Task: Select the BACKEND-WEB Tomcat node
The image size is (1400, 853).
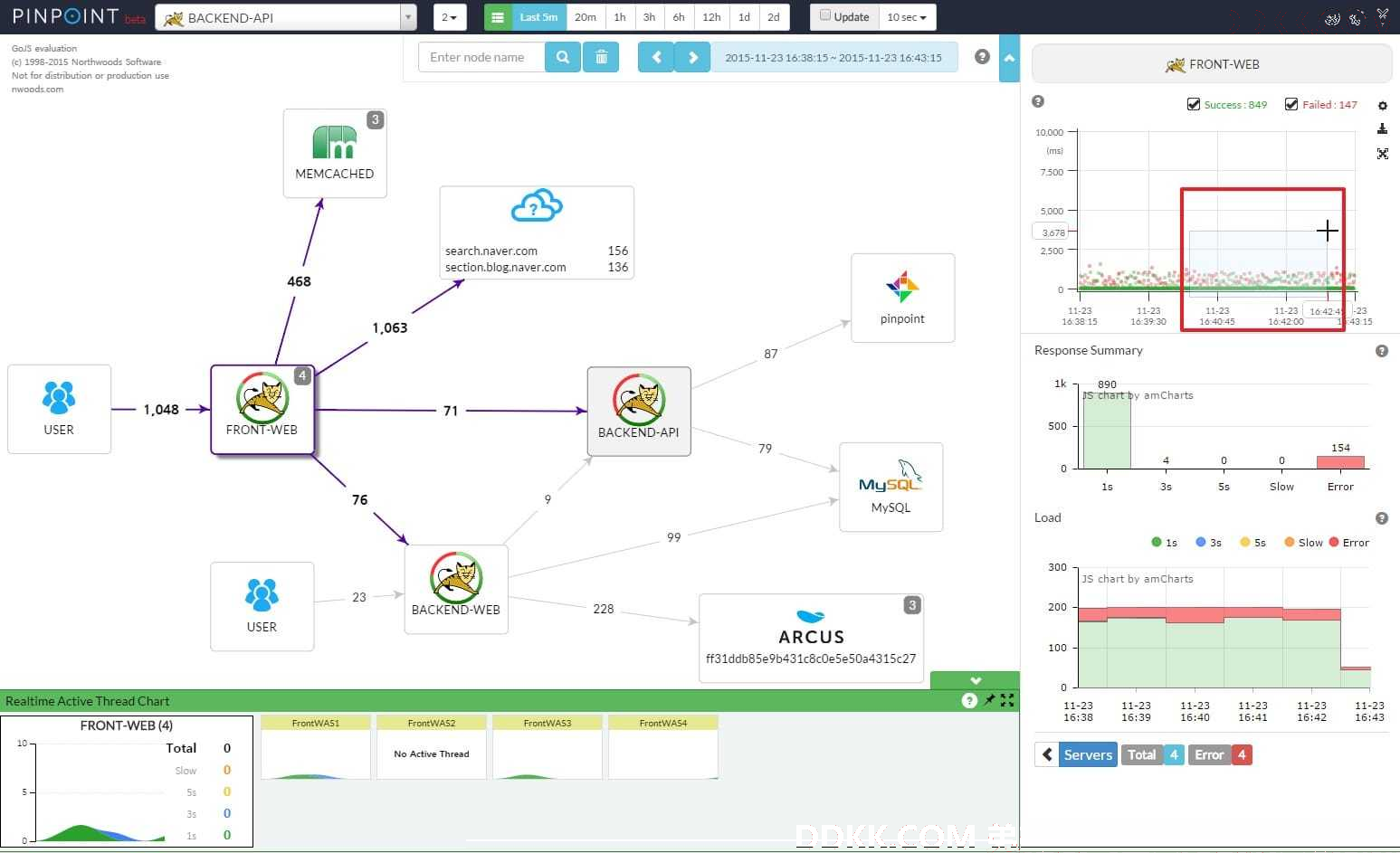Action: 456,589
